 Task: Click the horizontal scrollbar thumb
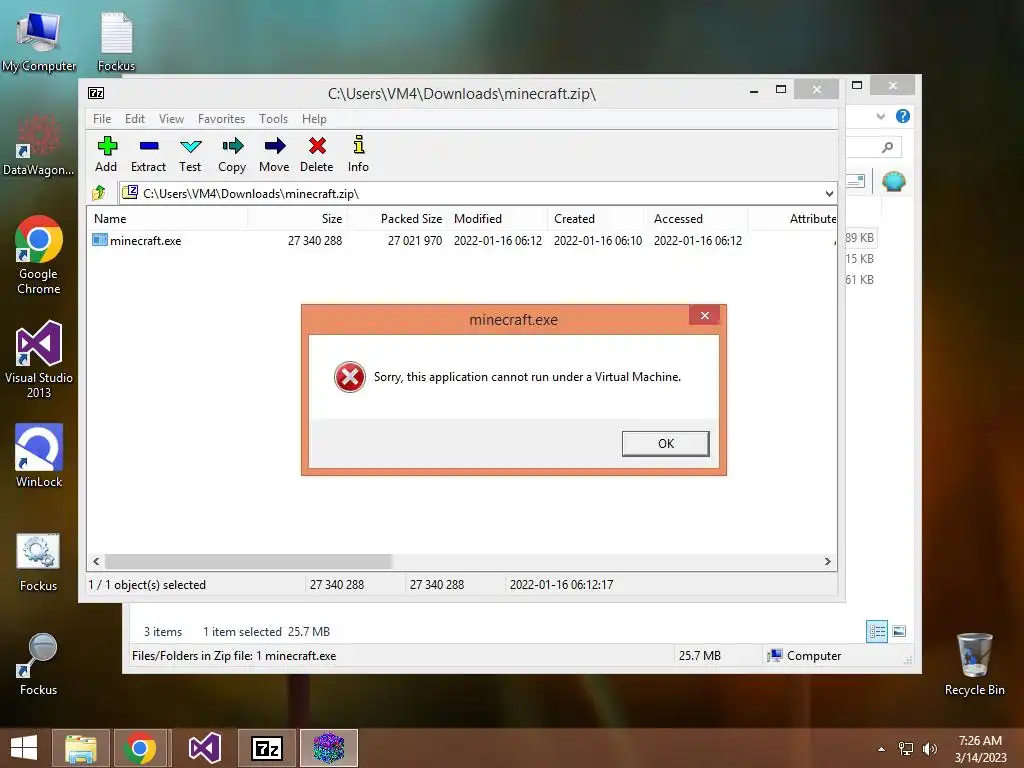(x=248, y=562)
